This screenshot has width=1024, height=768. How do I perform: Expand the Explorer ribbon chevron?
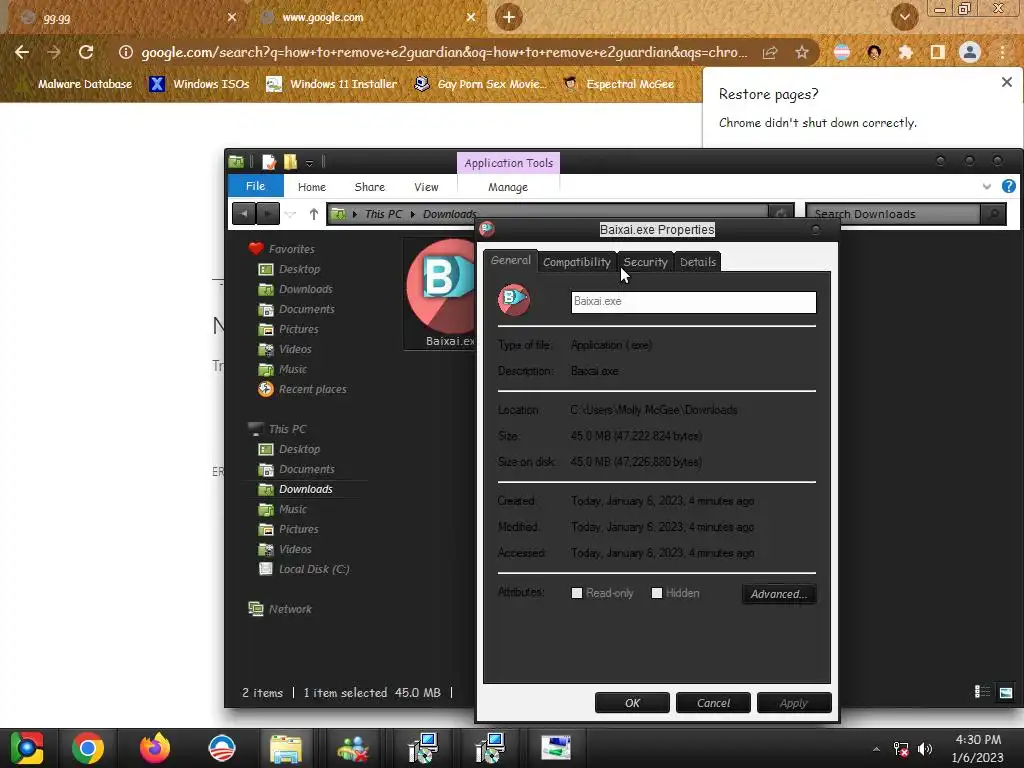coord(986,187)
